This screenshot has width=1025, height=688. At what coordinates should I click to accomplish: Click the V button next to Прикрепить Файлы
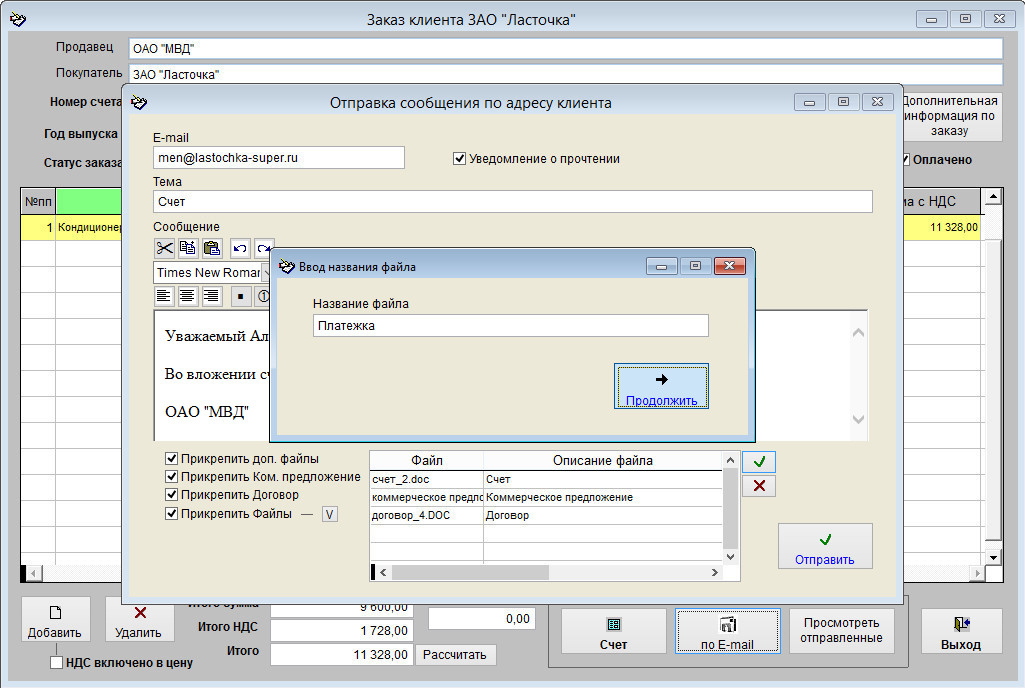tap(329, 514)
